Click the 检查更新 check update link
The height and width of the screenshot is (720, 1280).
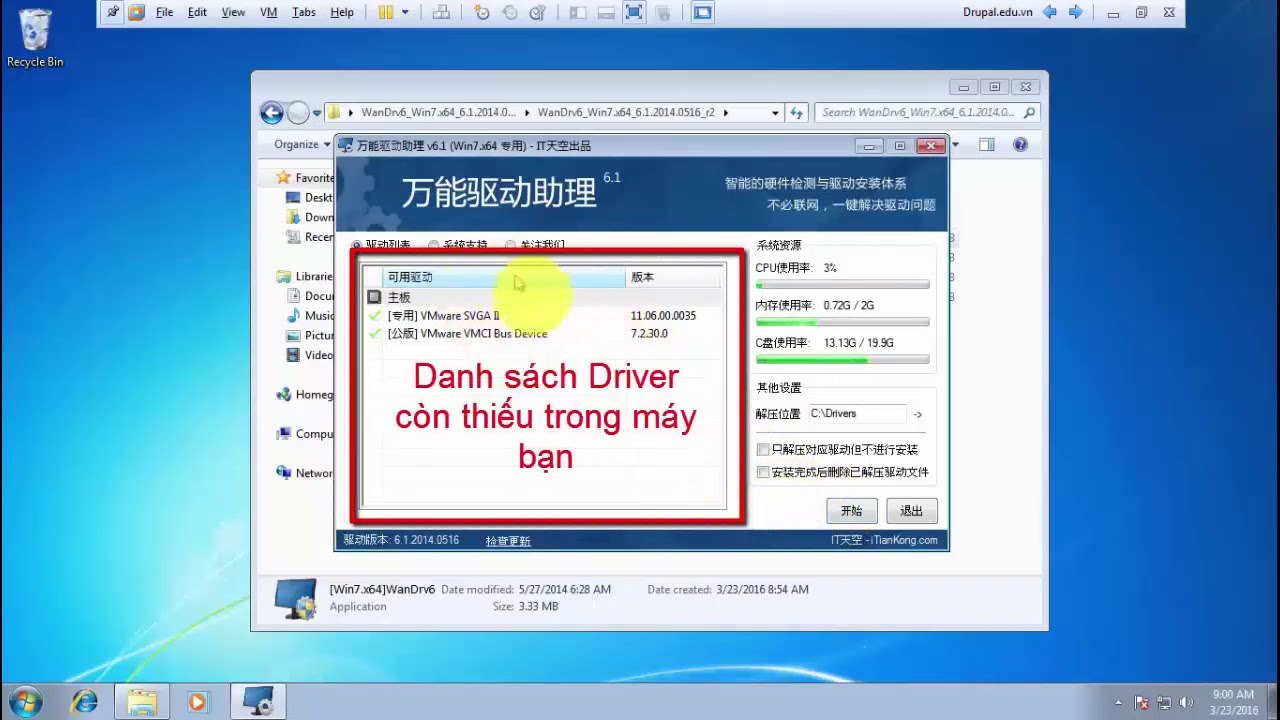tap(508, 541)
